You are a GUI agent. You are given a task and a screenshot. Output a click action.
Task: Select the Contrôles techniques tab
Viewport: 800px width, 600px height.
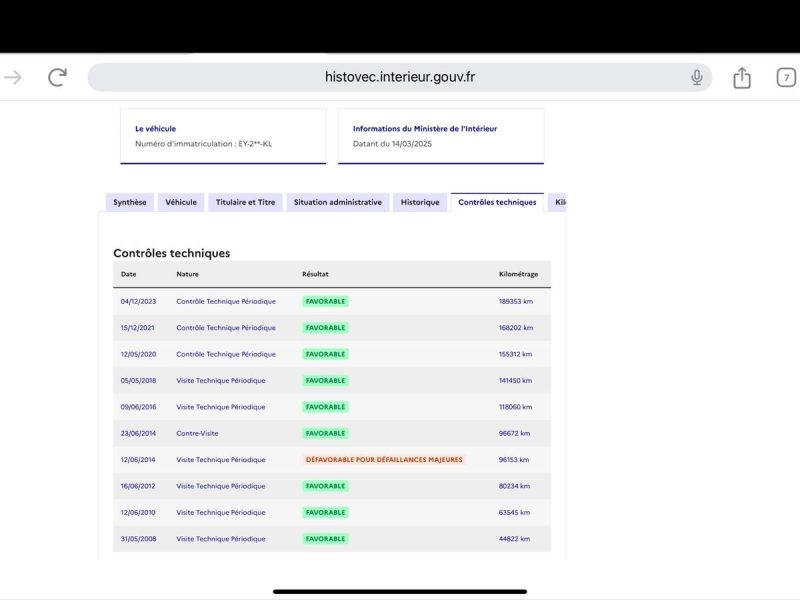(497, 202)
